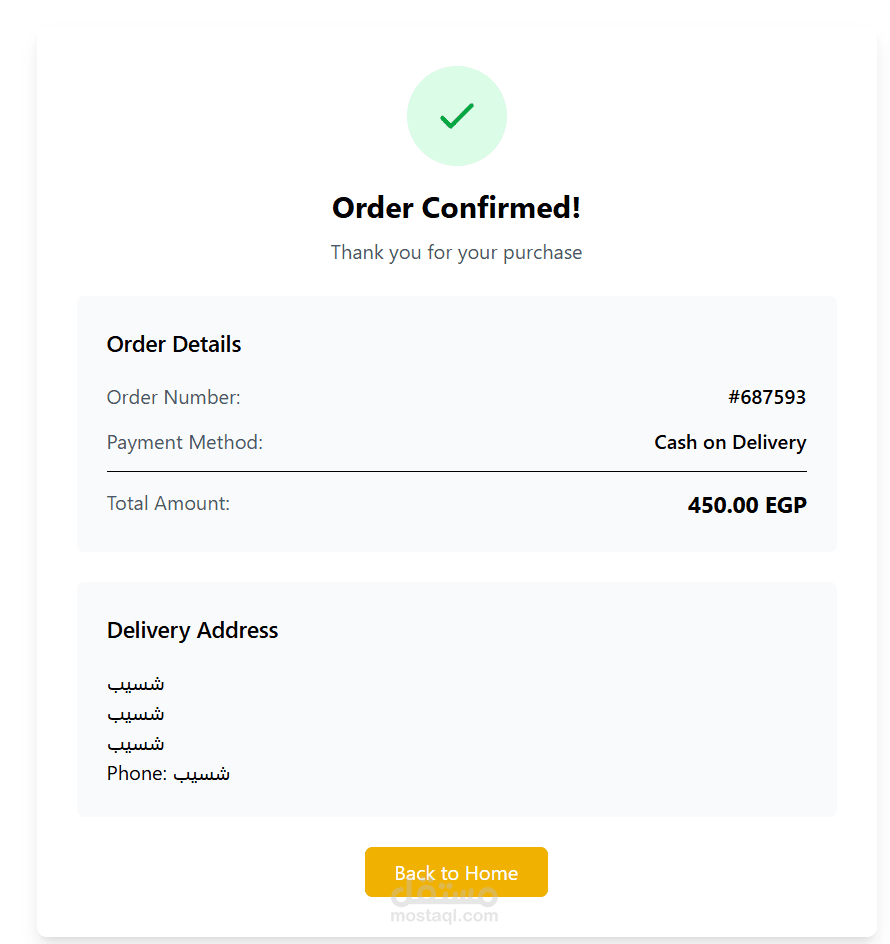Click the middle Arabic delivery address line

(x=136, y=714)
